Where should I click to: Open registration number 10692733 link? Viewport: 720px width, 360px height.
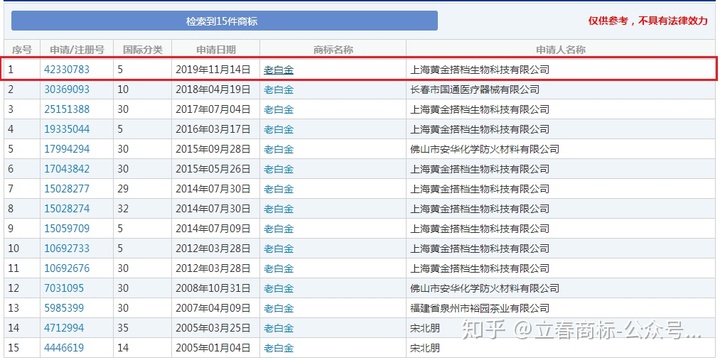67,248
